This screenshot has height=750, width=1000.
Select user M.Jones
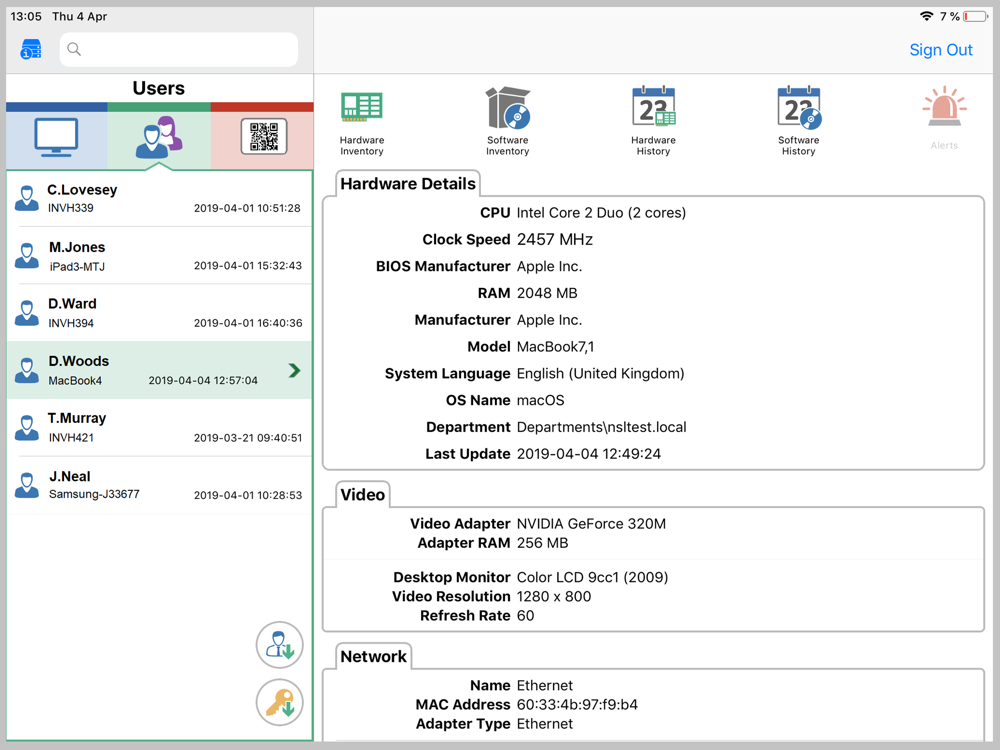tap(159, 256)
